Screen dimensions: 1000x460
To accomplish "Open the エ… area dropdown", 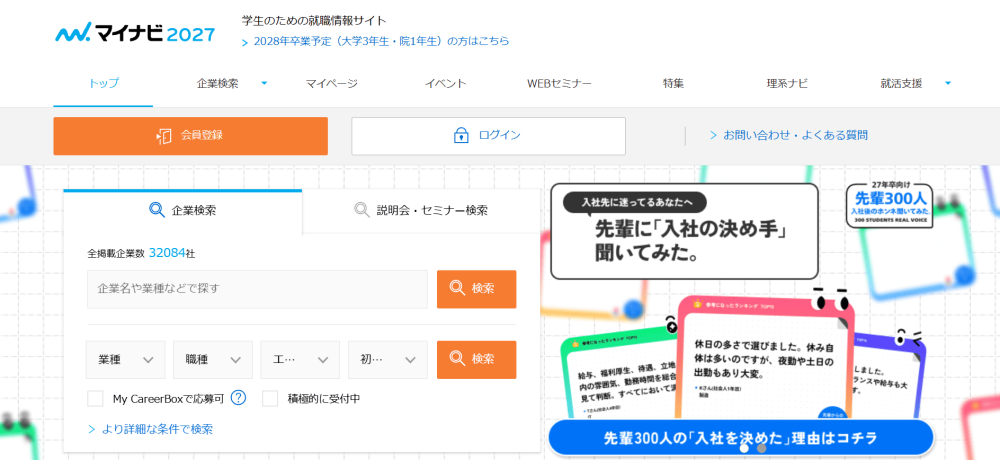I will click(x=300, y=360).
